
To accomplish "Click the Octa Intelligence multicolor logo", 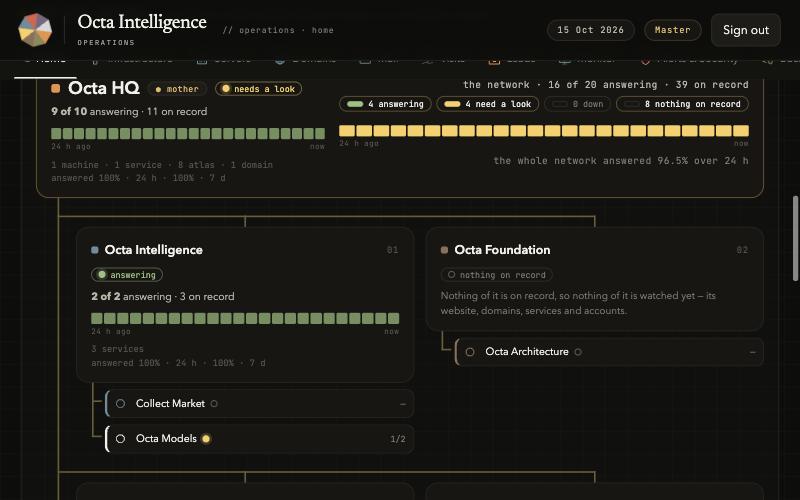I will click(x=35, y=30).
